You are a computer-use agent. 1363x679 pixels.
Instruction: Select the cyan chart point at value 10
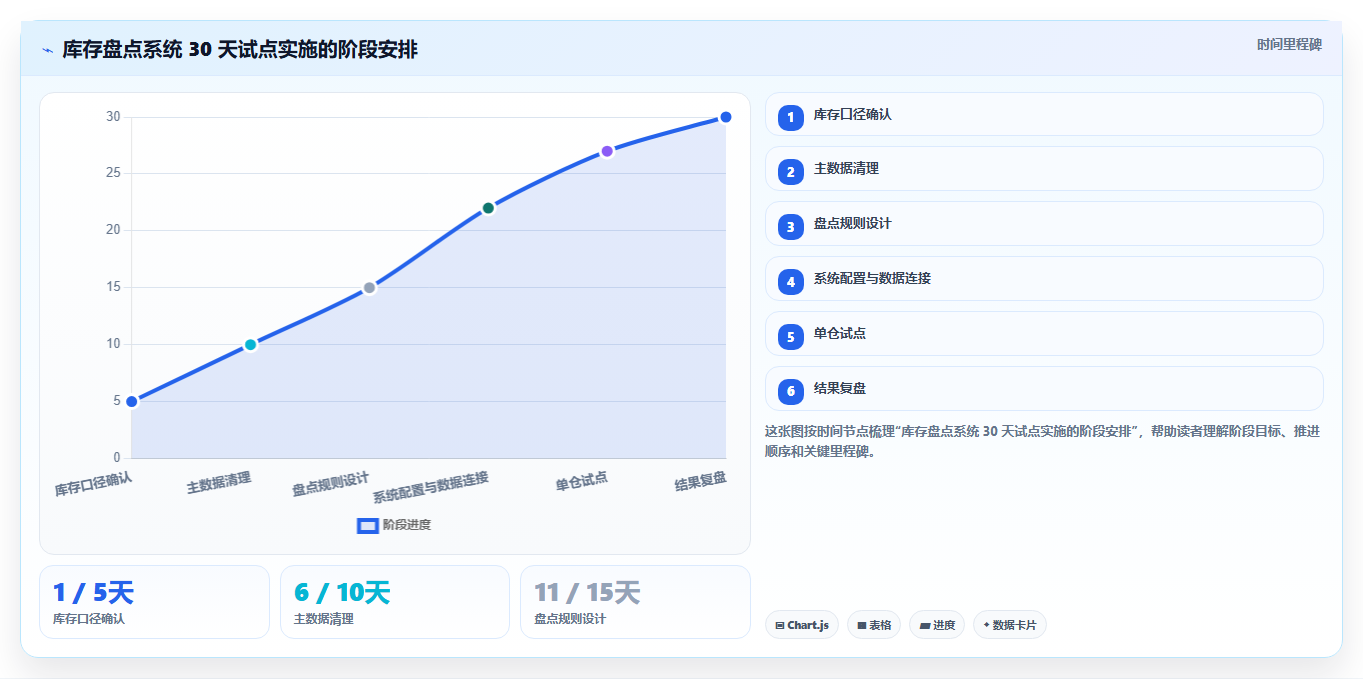pos(250,345)
